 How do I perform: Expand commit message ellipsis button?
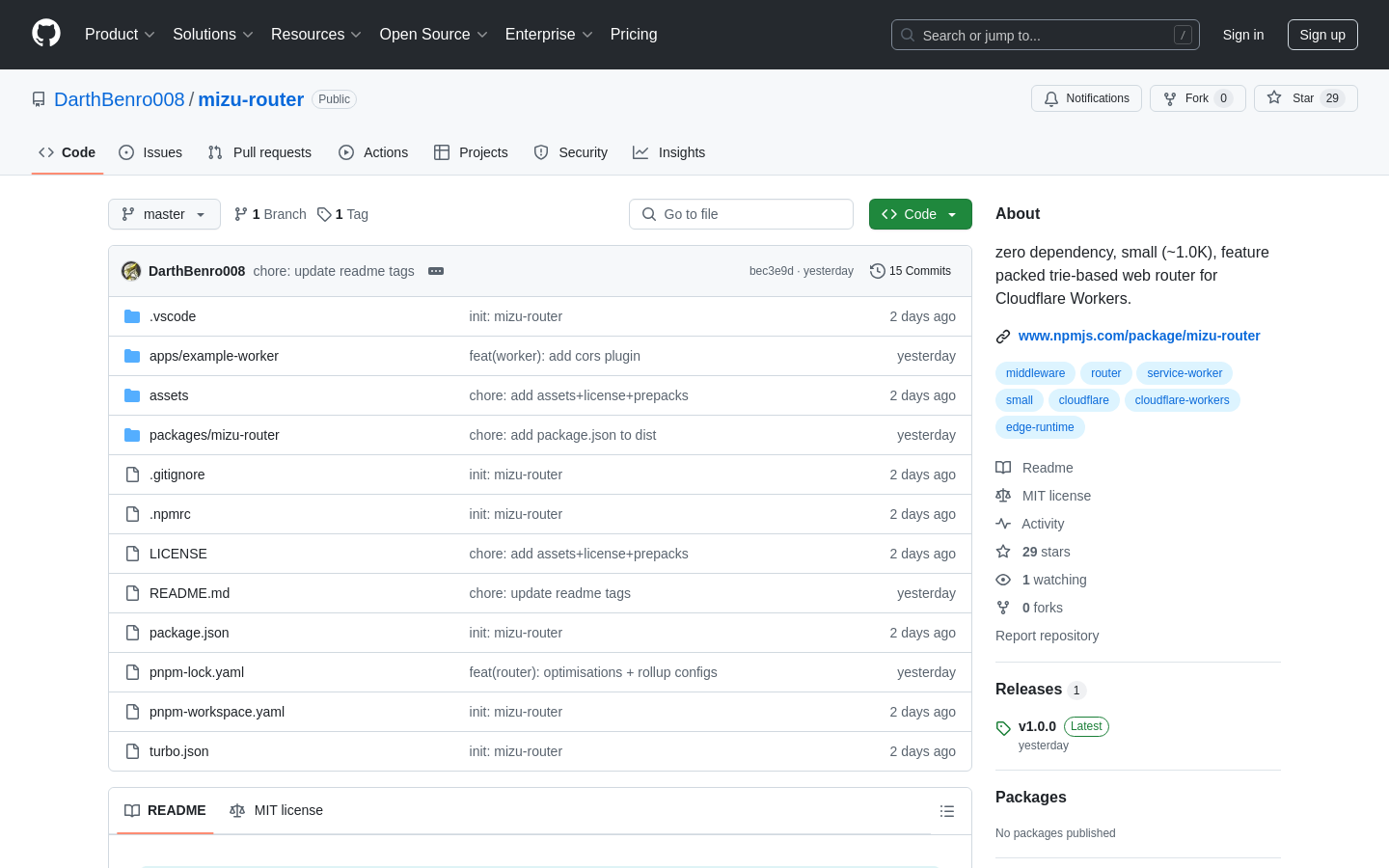click(436, 271)
